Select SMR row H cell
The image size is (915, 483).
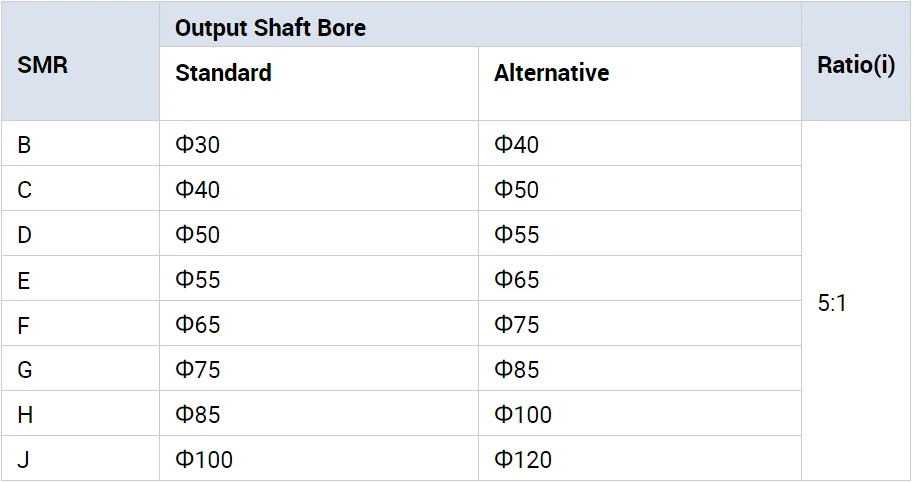pyautogui.click(x=80, y=413)
